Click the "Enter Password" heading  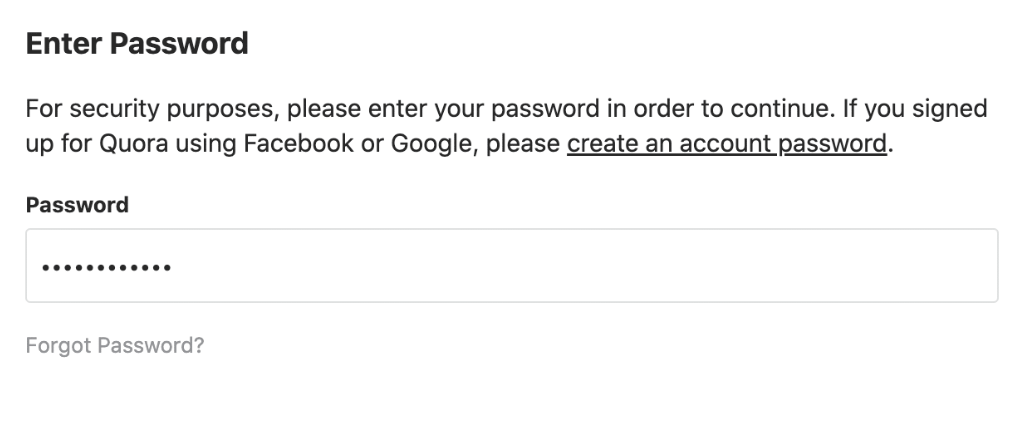pos(137,44)
